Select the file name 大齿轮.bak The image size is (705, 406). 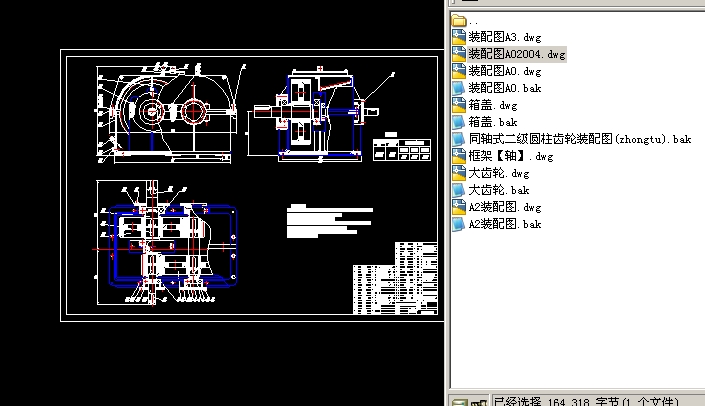pos(499,190)
